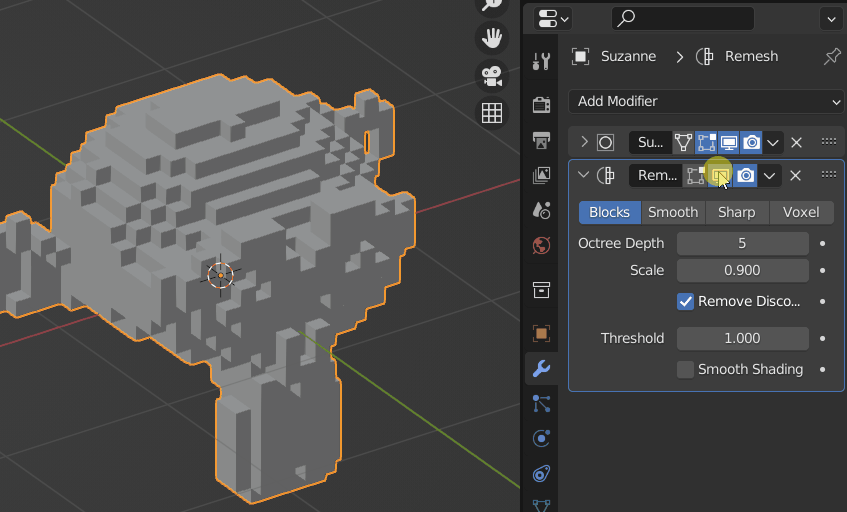
Task: Open the Subdivision modifier extras dropdown
Action: (773, 143)
